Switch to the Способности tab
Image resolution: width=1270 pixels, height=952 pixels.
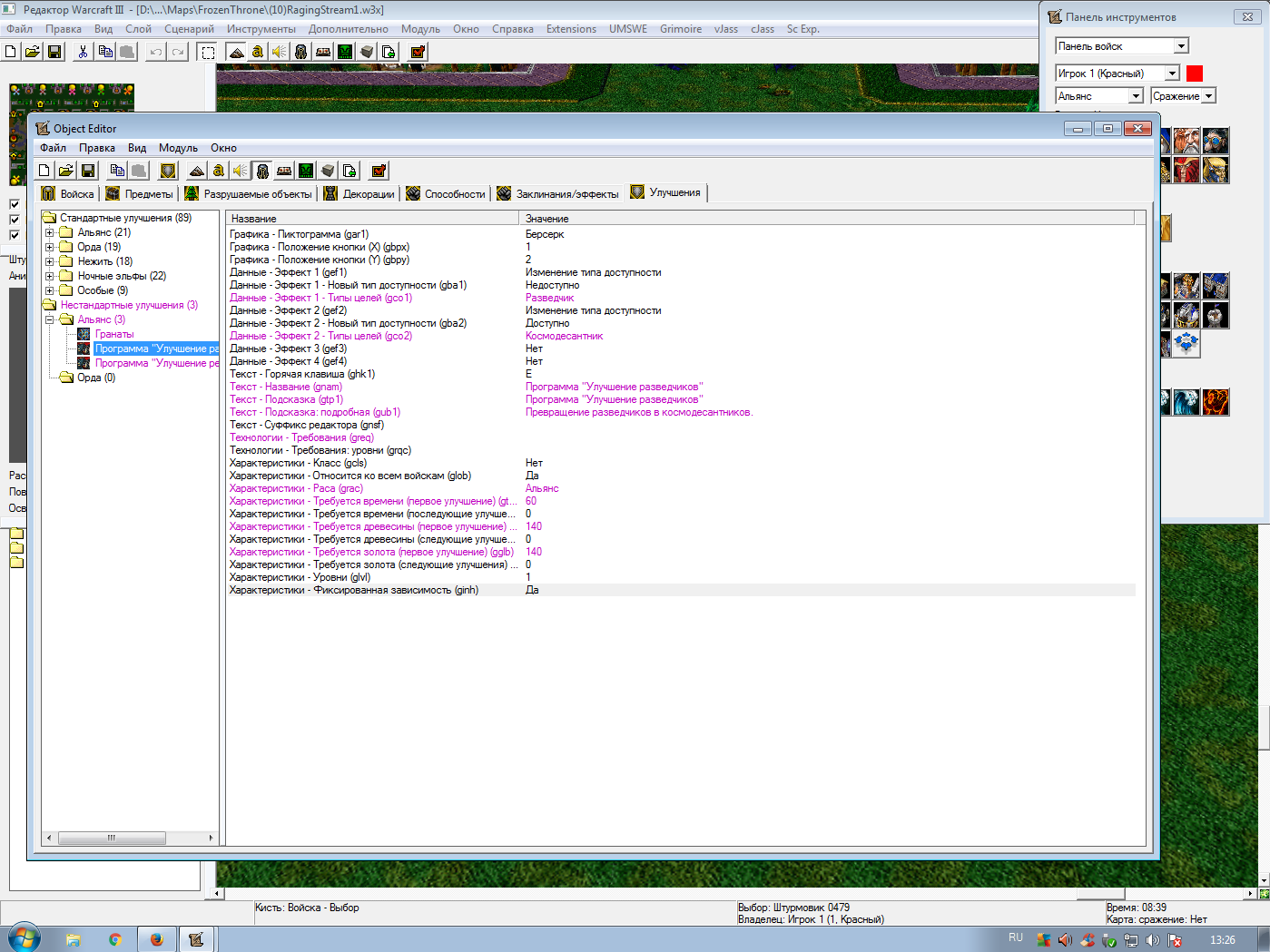pyautogui.click(x=446, y=193)
